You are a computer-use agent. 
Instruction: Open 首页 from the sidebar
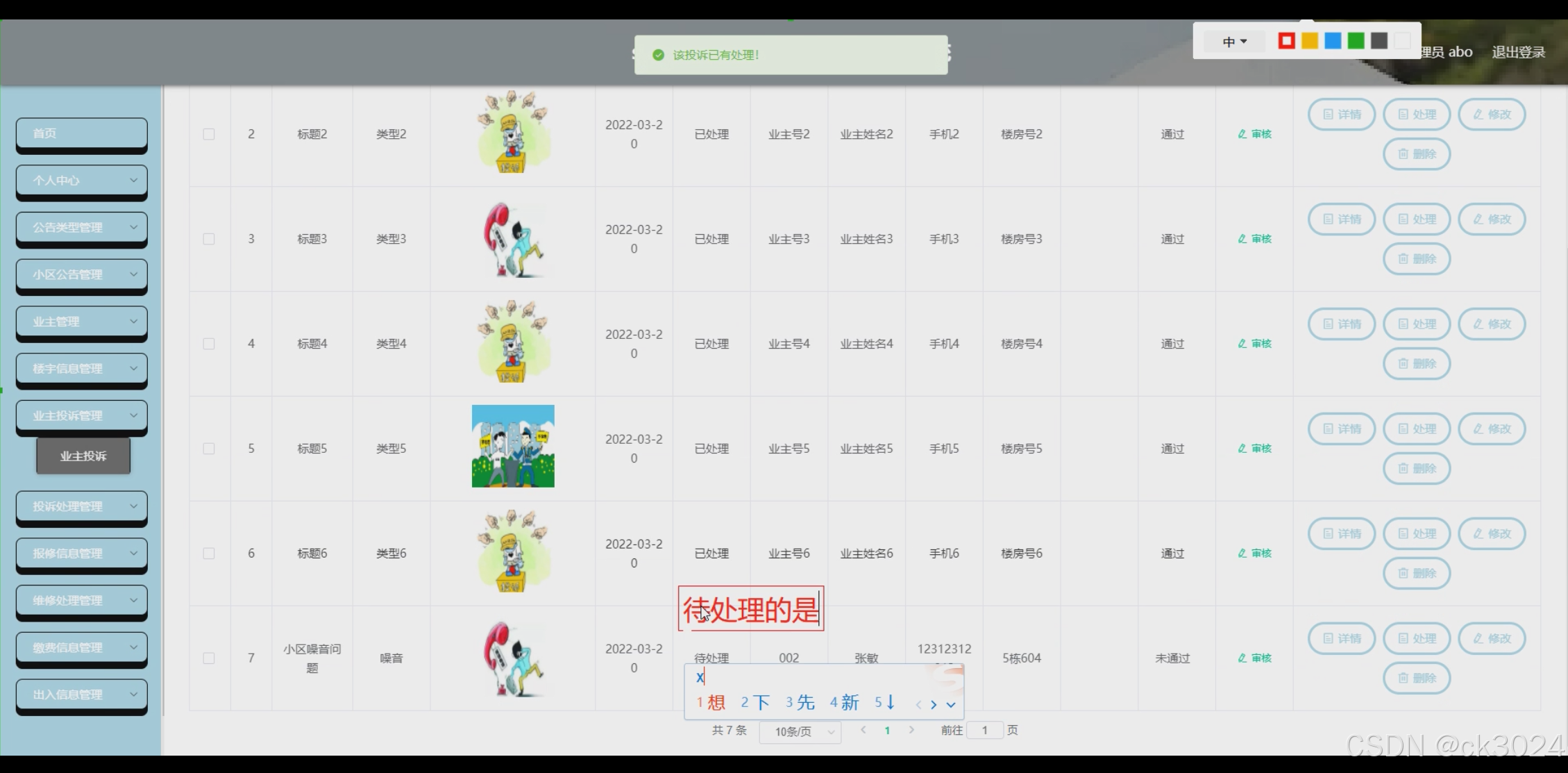pos(82,133)
